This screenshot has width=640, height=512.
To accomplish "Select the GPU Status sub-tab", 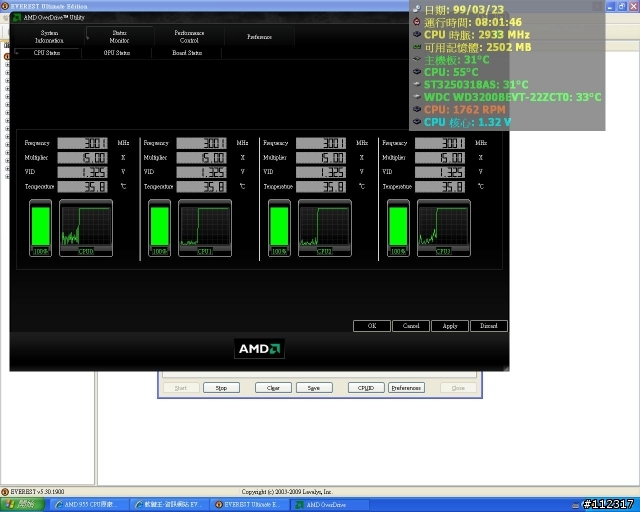I will (117, 53).
